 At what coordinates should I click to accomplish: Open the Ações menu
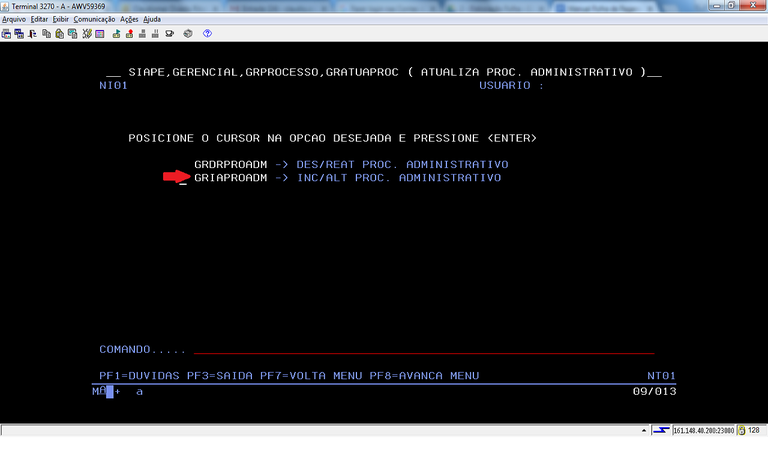(x=129, y=20)
